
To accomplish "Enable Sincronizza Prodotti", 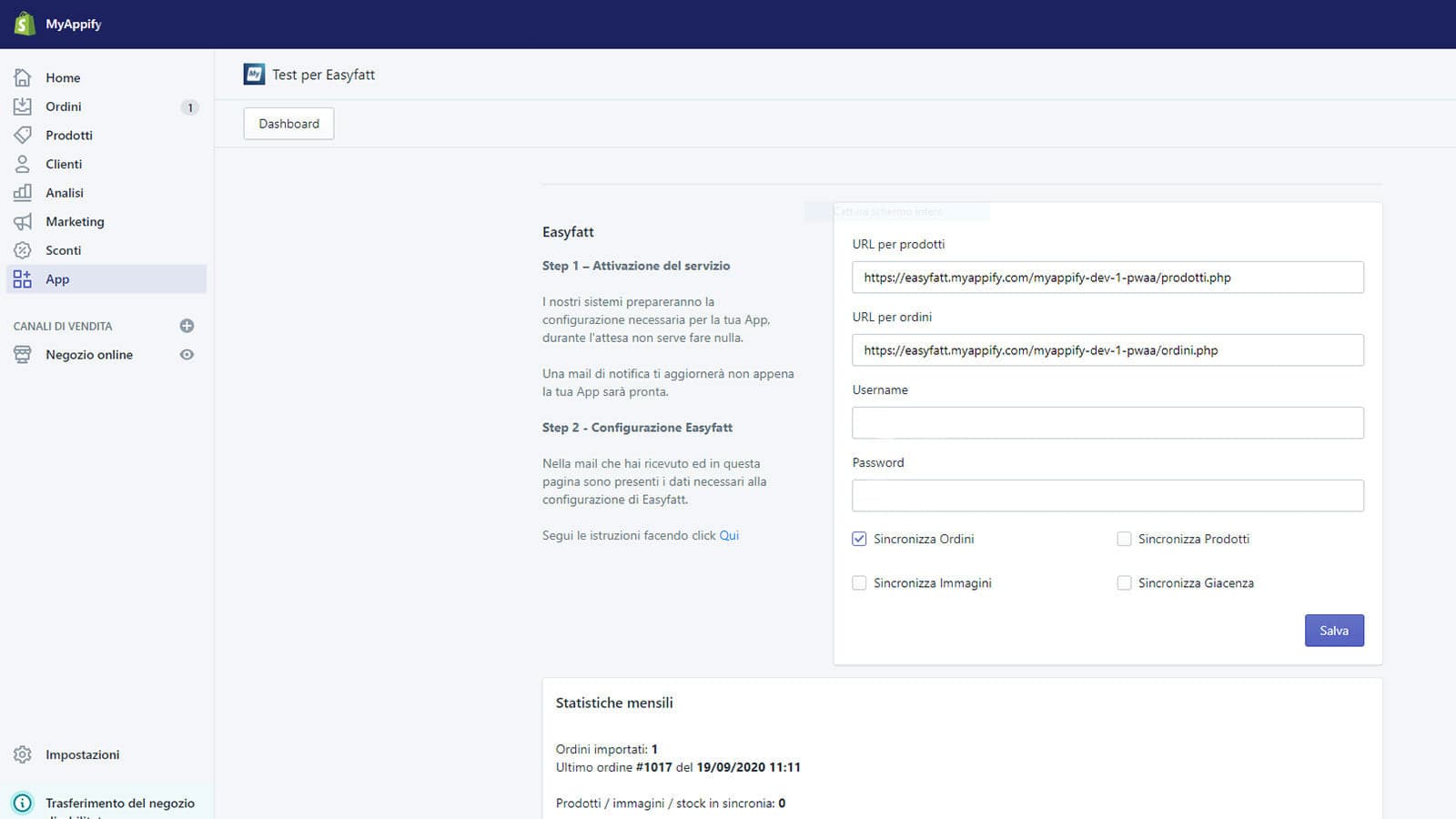I will tap(1124, 539).
